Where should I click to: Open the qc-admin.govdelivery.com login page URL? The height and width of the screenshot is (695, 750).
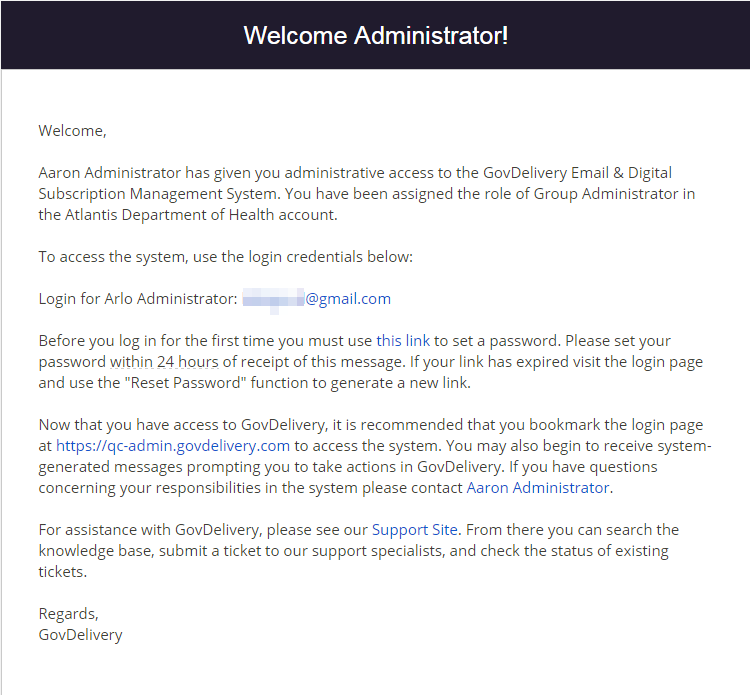click(173, 446)
